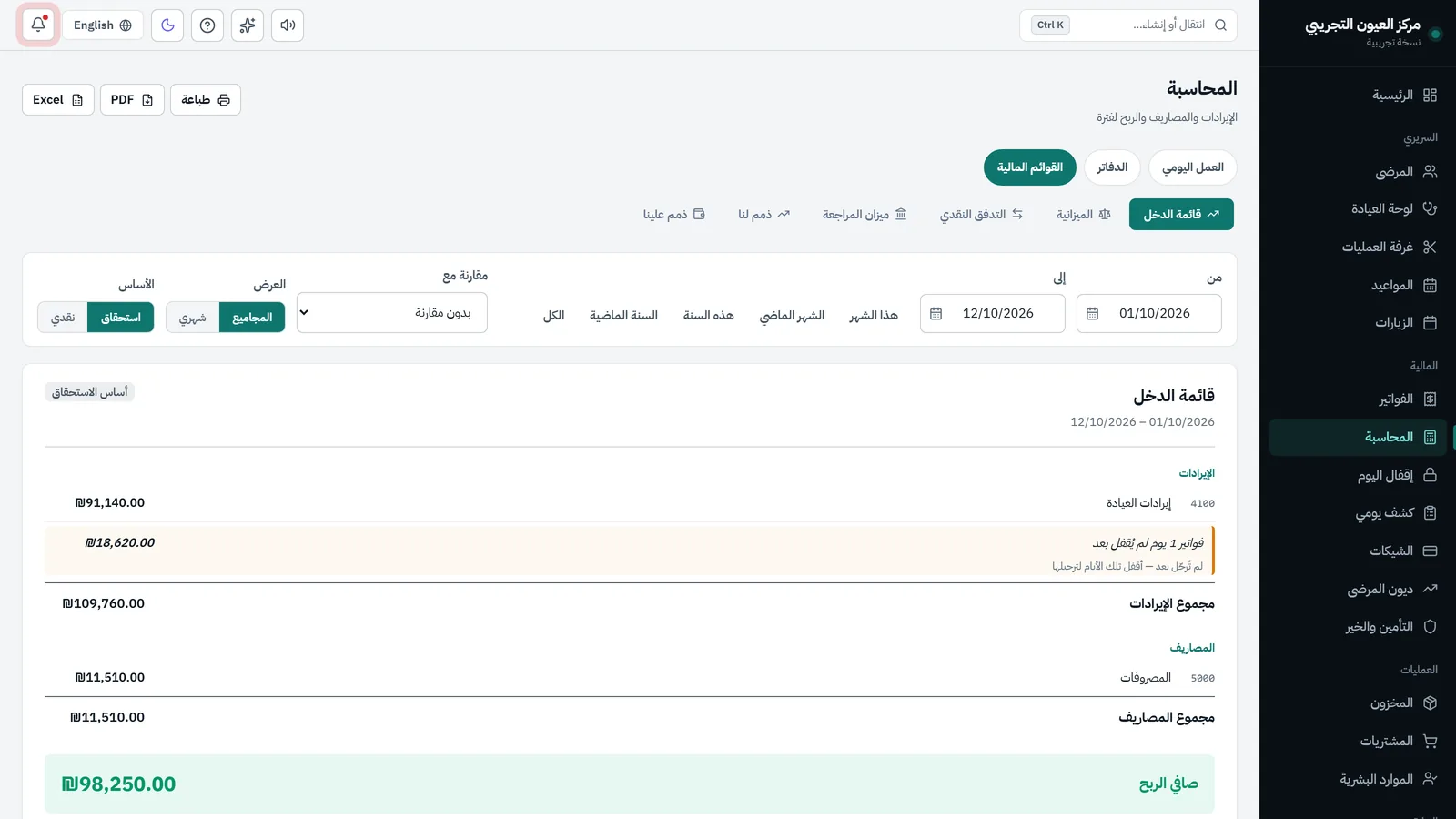Screen dimensions: 1456x819
Task: Open لوحة العيادة in sidebar
Action: pos(1358,209)
